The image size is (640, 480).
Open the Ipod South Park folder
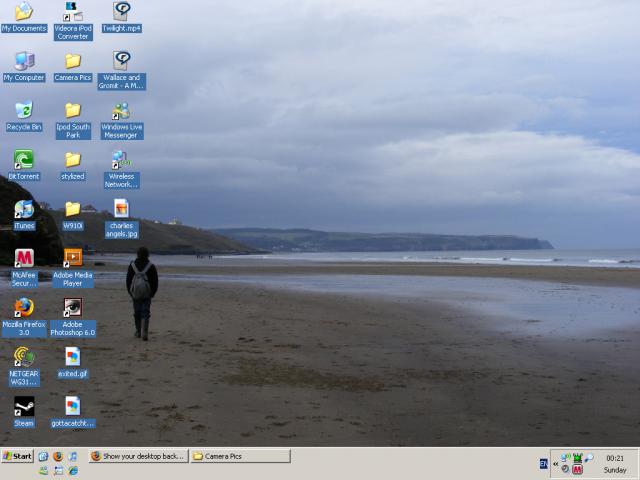pyautogui.click(x=72, y=111)
